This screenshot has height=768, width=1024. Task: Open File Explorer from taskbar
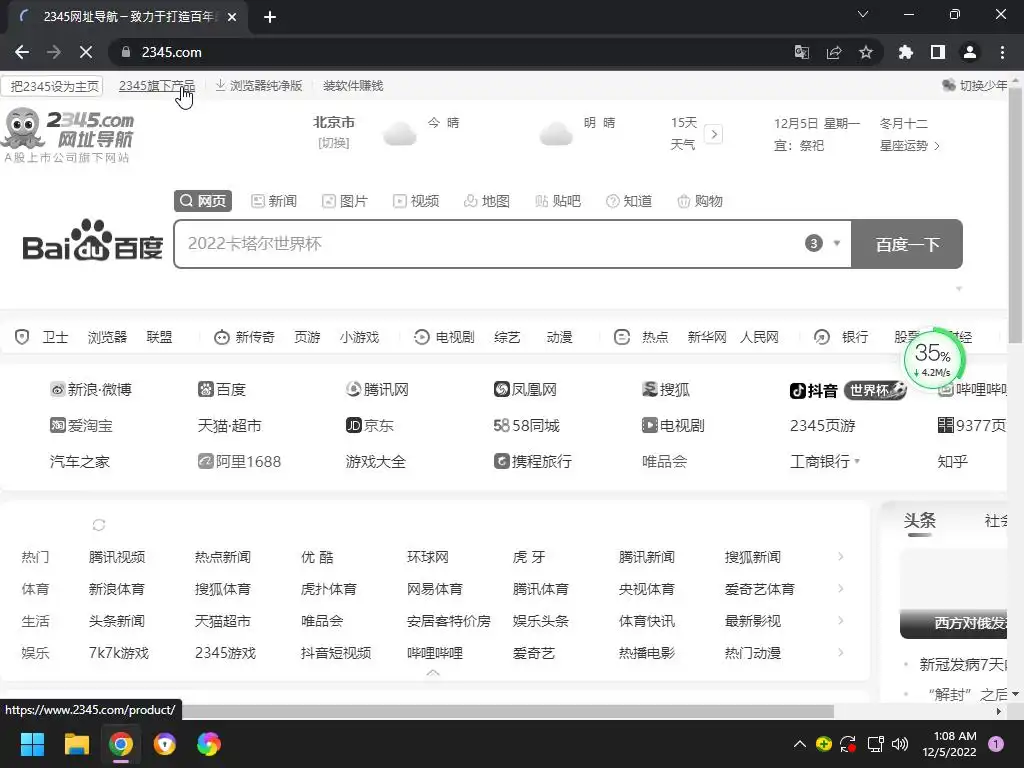coord(76,744)
